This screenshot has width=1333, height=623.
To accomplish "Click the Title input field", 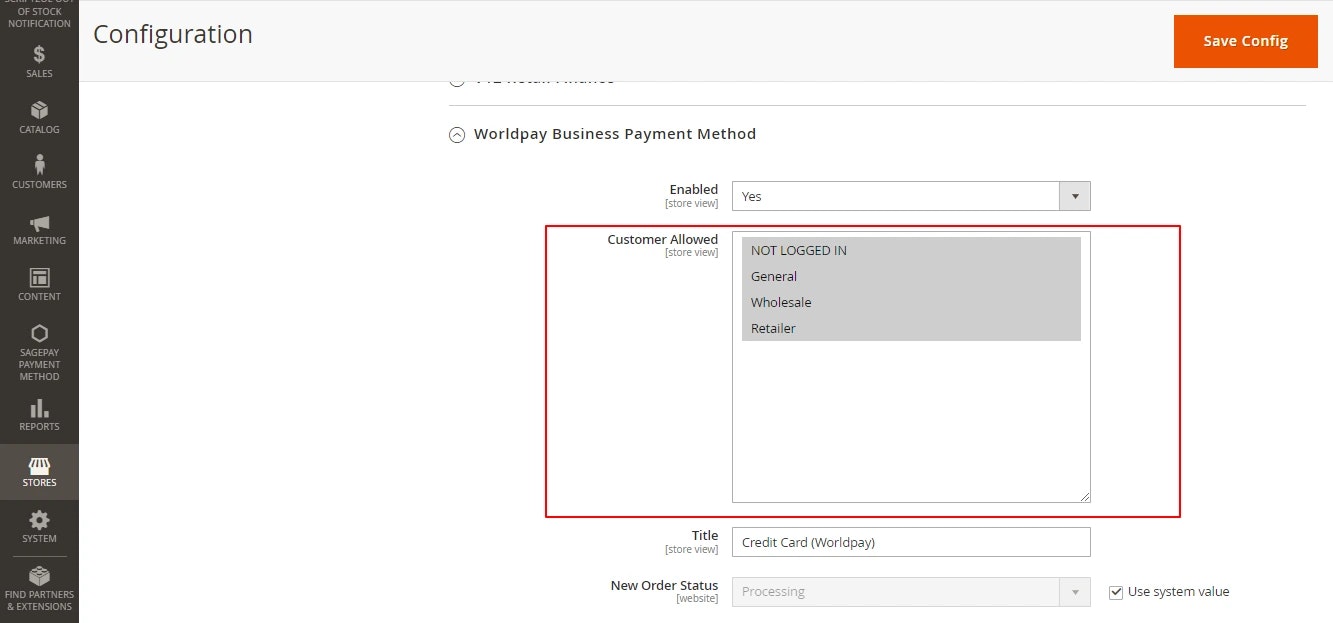I will (911, 542).
